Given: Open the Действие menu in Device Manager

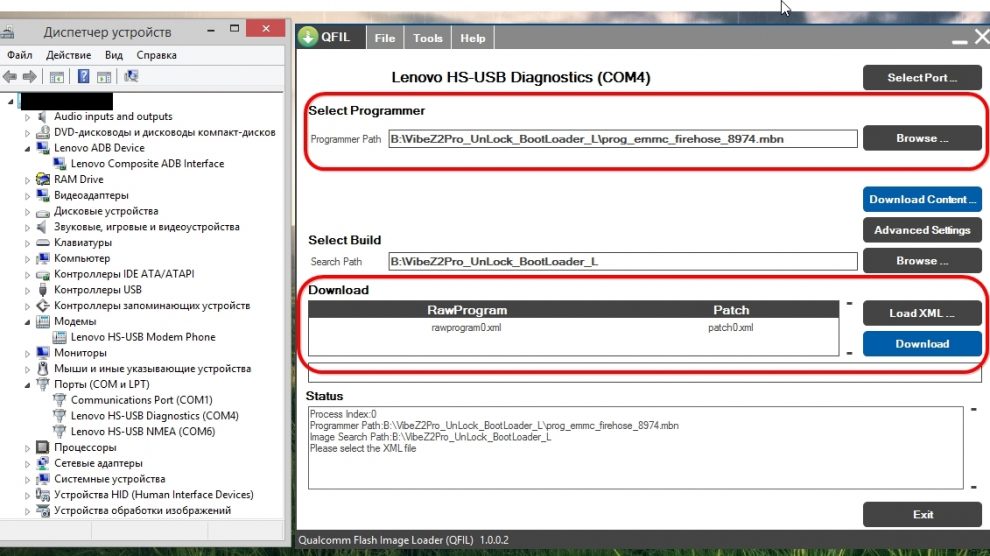Looking at the screenshot, I should tap(68, 55).
